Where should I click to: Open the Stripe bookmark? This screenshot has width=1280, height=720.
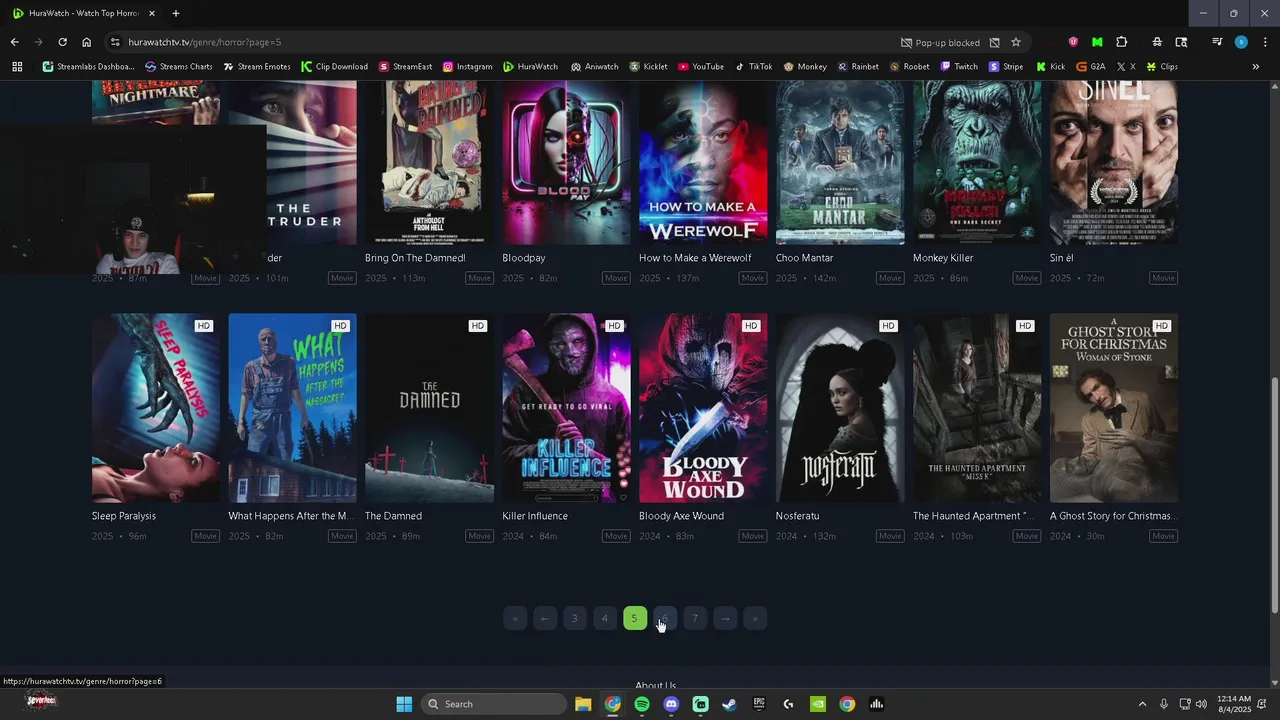pos(1006,67)
